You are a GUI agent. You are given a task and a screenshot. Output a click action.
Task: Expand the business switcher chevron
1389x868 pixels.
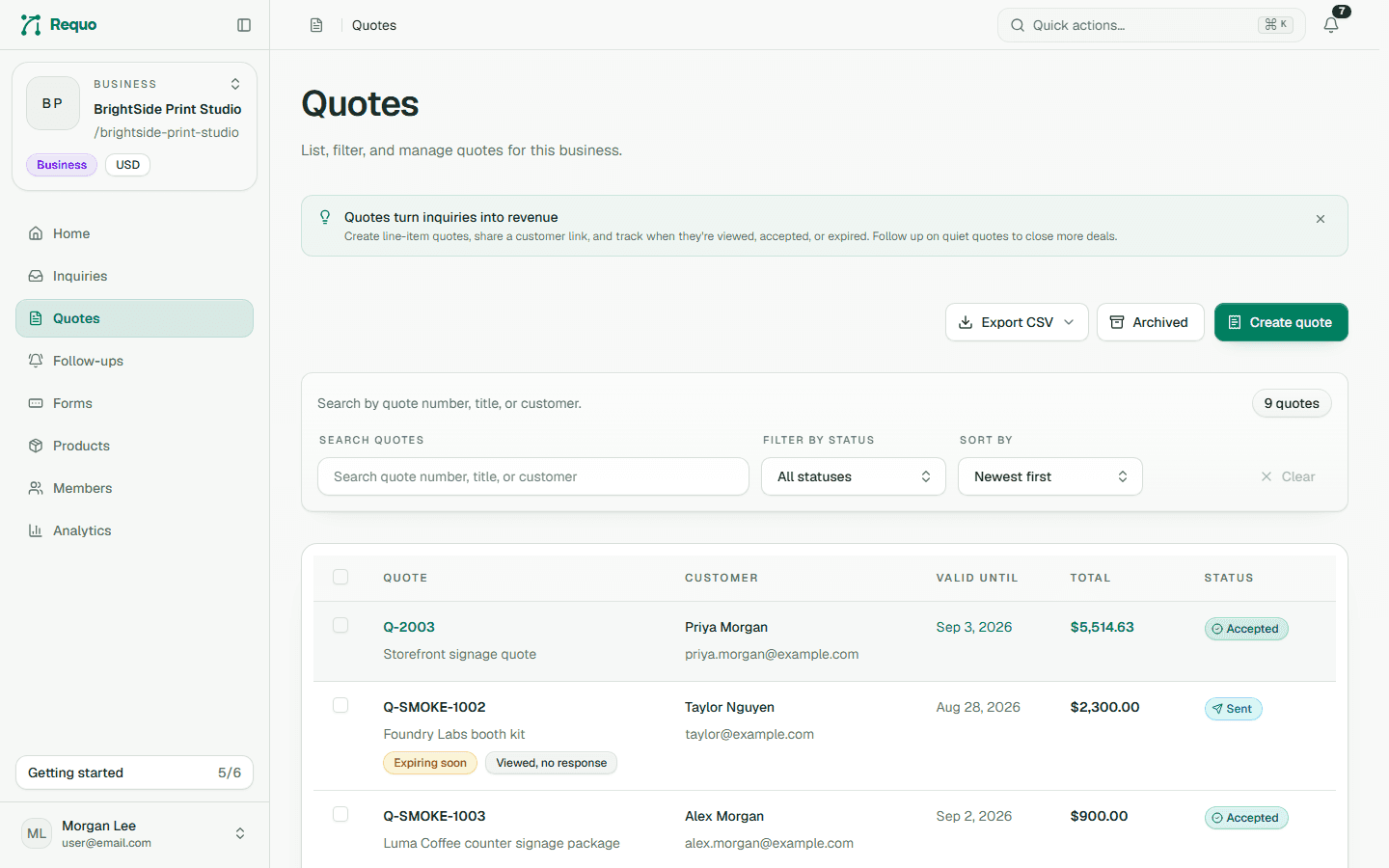point(235,84)
